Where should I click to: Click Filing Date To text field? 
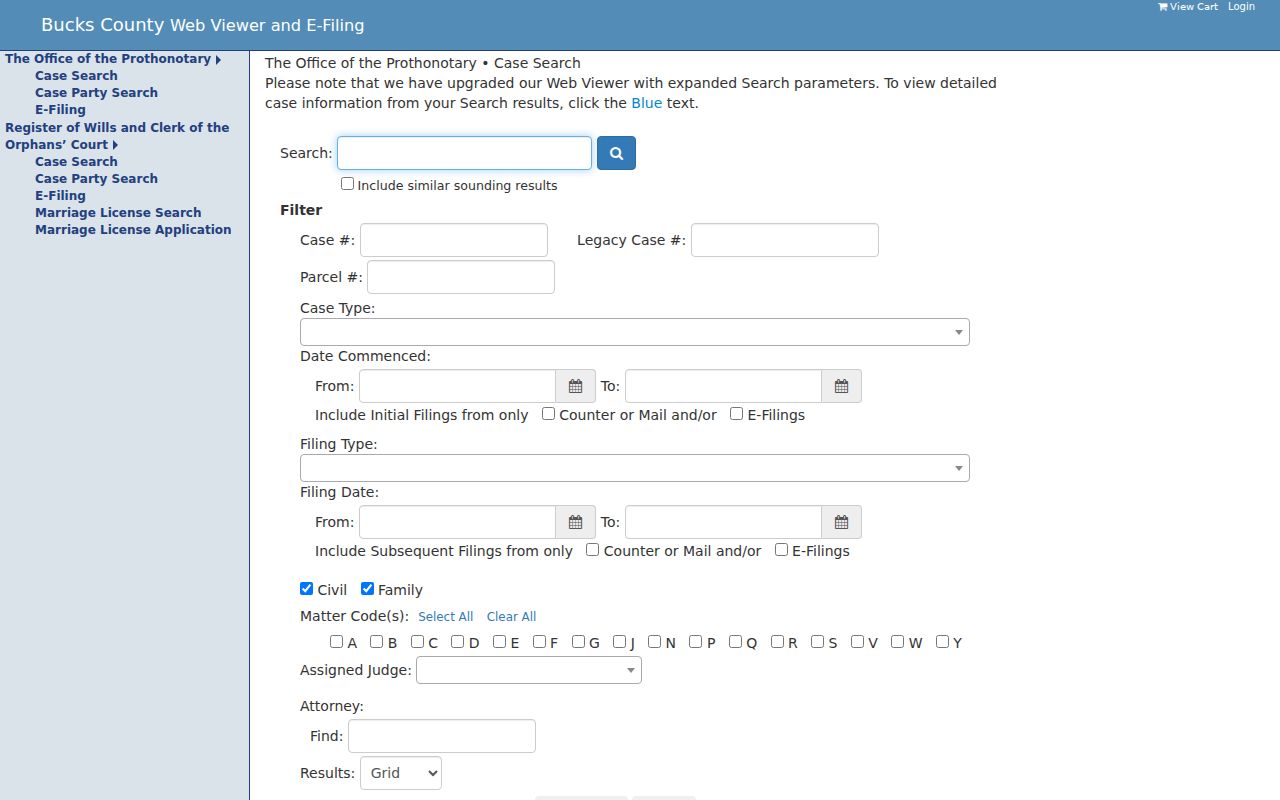tap(723, 522)
